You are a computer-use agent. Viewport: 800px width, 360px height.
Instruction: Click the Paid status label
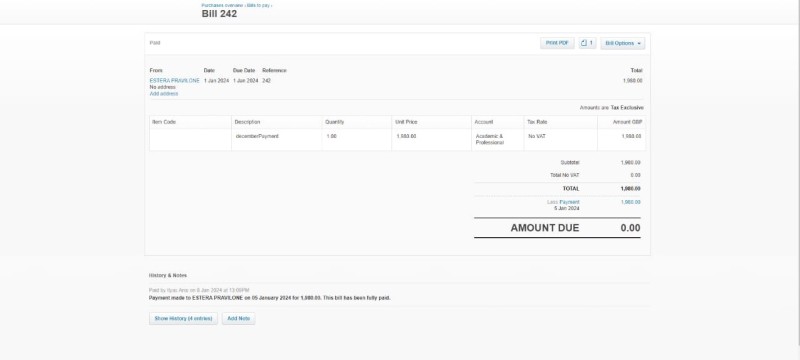pos(155,43)
